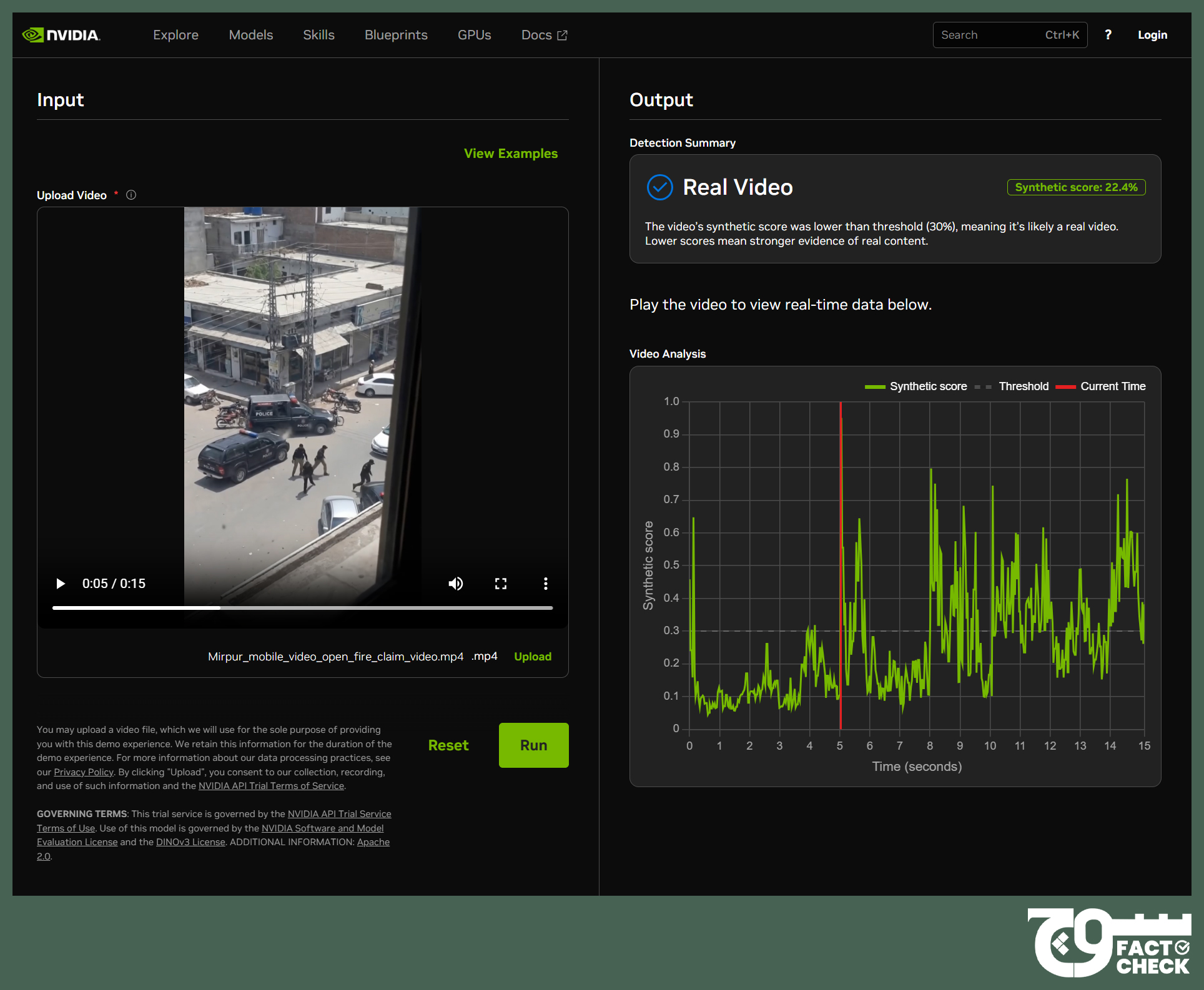The width and height of the screenshot is (1204, 990).
Task: Click the Input panel heading
Action: pyautogui.click(x=60, y=100)
